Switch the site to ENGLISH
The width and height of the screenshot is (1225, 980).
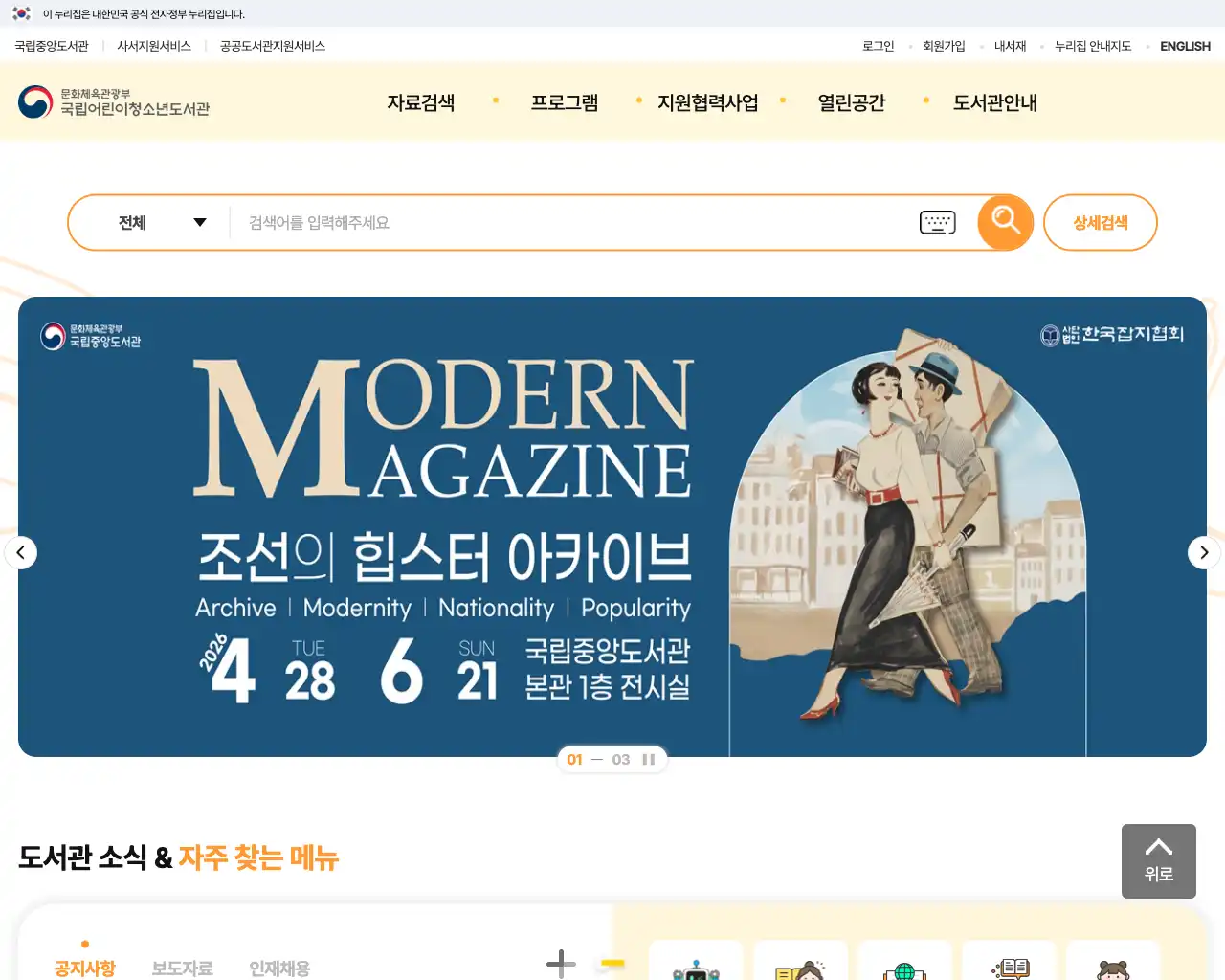pos(1185,46)
